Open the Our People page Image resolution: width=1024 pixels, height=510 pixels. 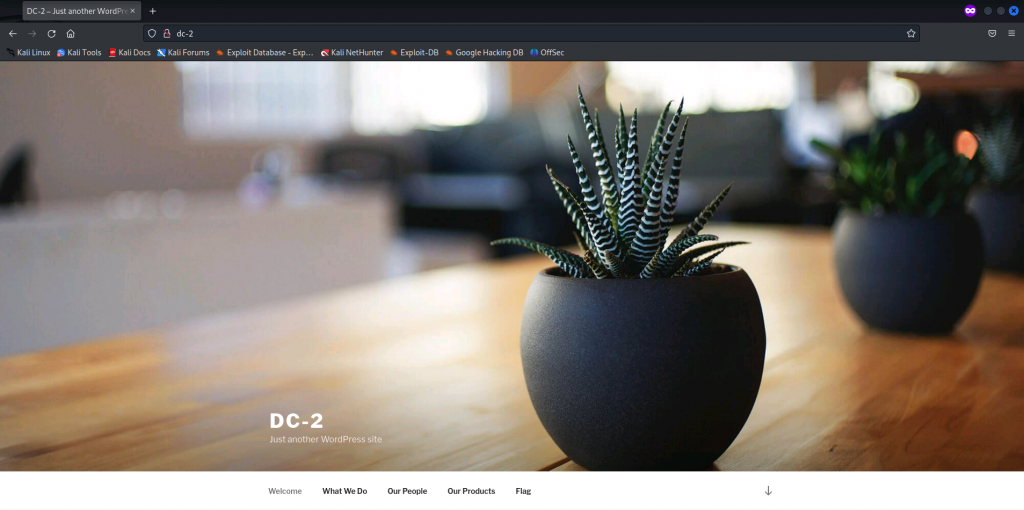coord(407,491)
